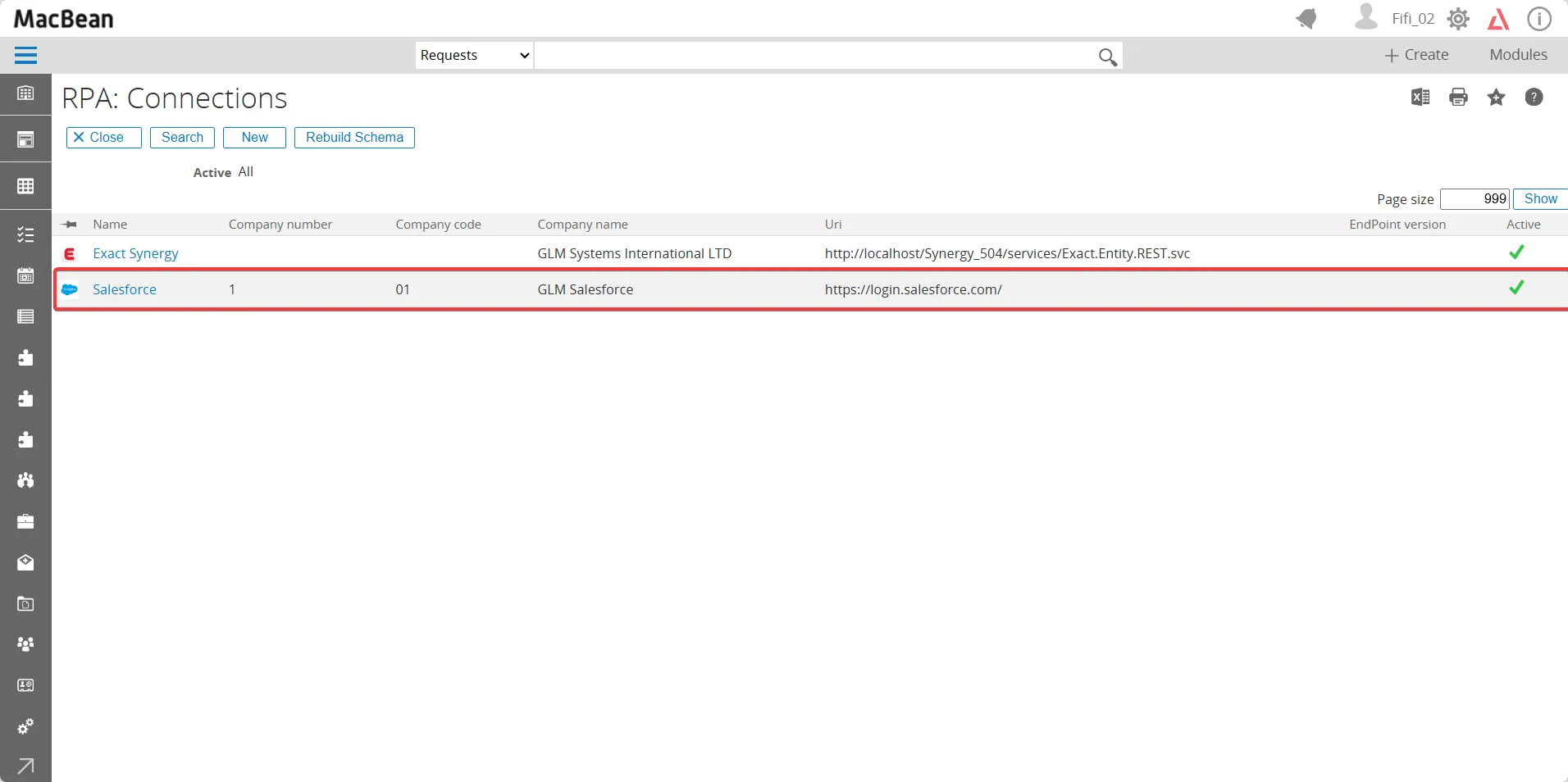Open the notifications bell icon
Viewport: 1568px width, 782px height.
coord(1306,19)
